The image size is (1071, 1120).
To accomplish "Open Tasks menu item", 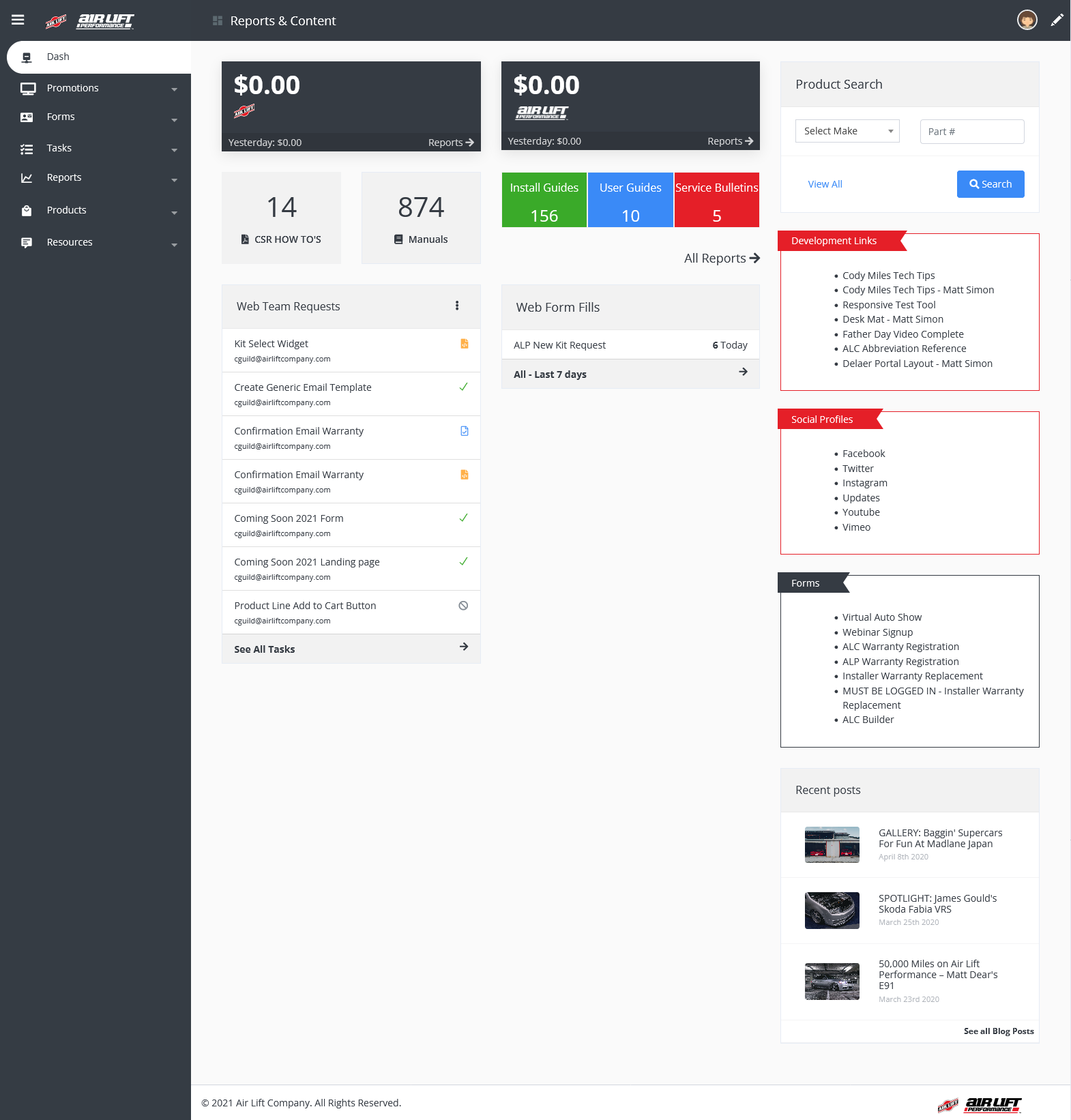I will pyautogui.click(x=59, y=148).
